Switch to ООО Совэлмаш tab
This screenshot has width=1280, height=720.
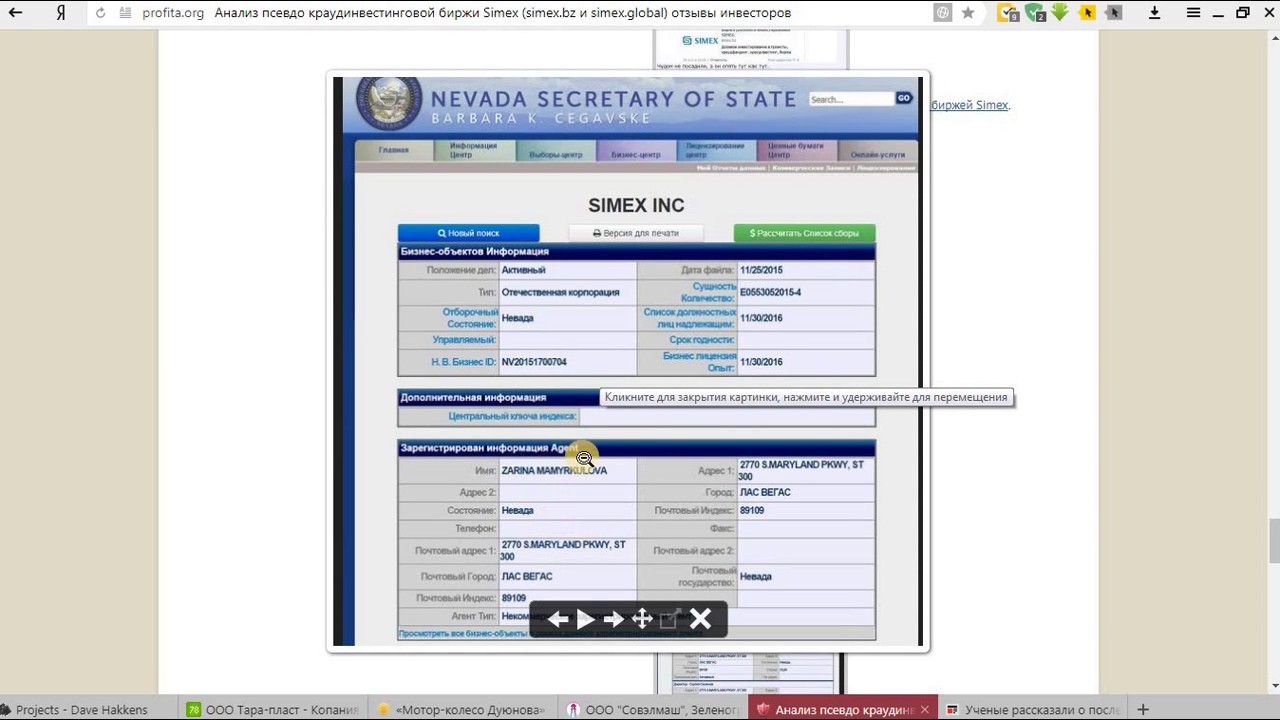tap(652, 709)
